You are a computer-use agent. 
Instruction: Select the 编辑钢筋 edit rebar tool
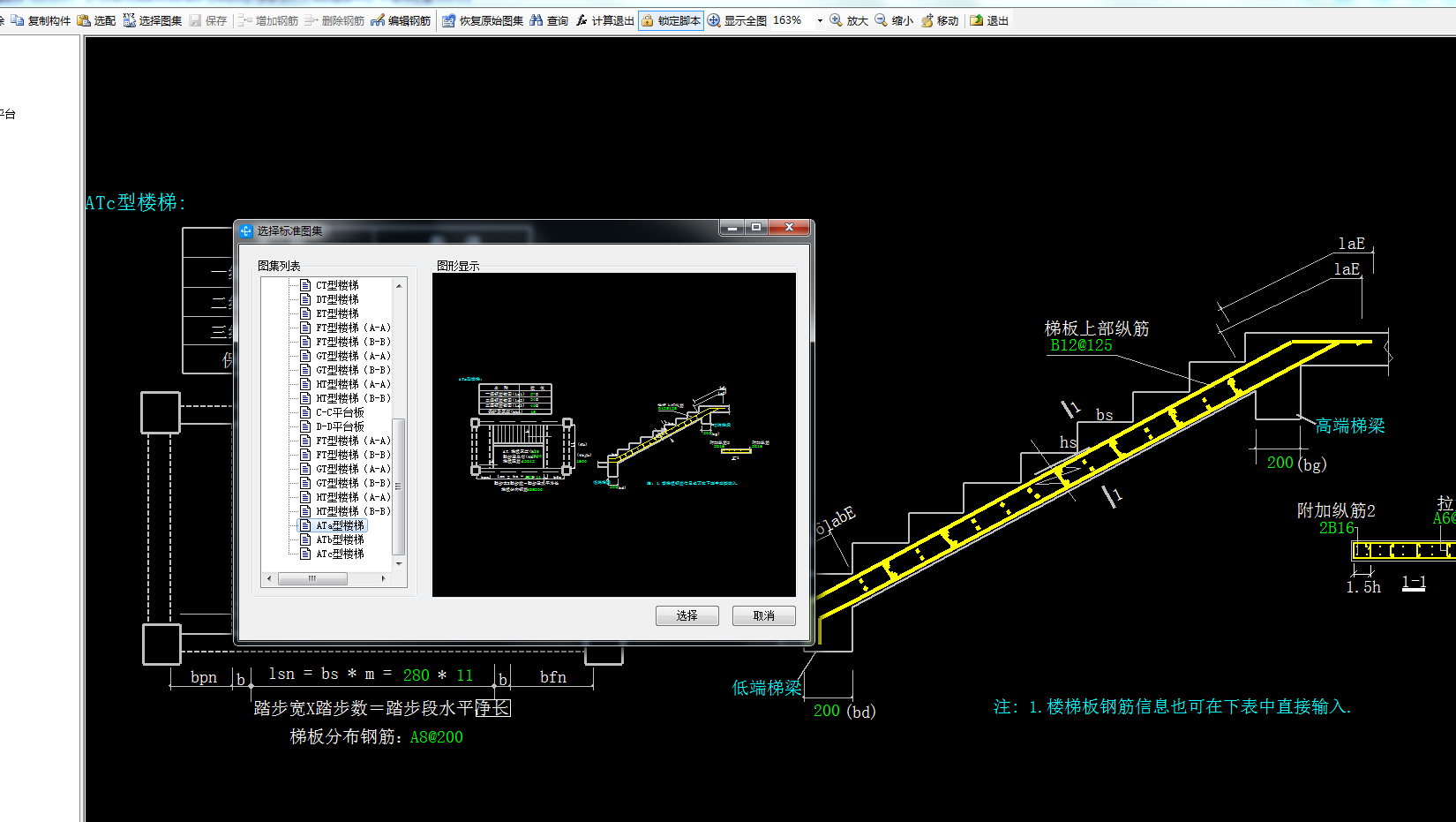(401, 20)
